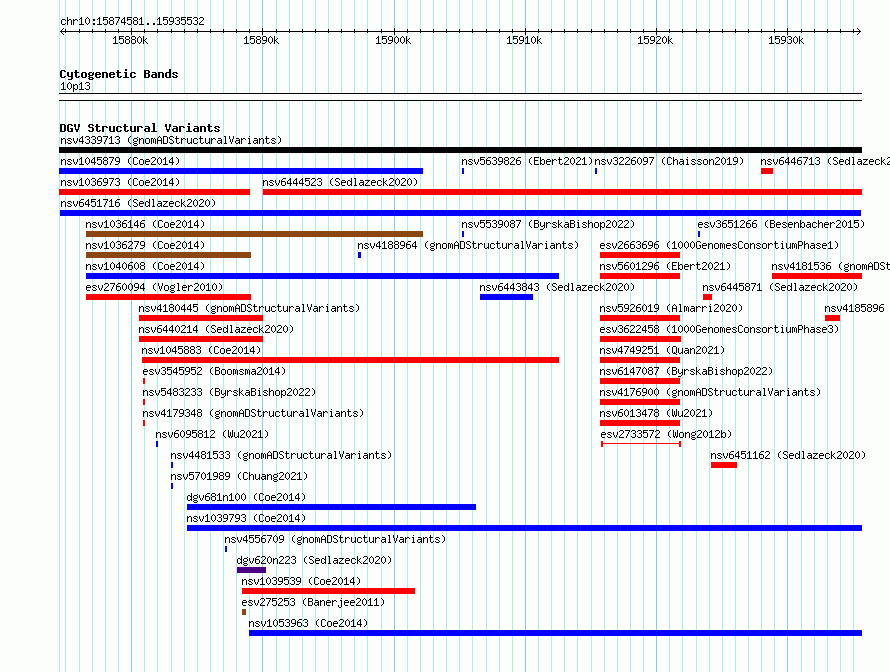Select nsv1039793 (Coe2014) label
Viewport: 890px width, 672px height.
tap(246, 518)
